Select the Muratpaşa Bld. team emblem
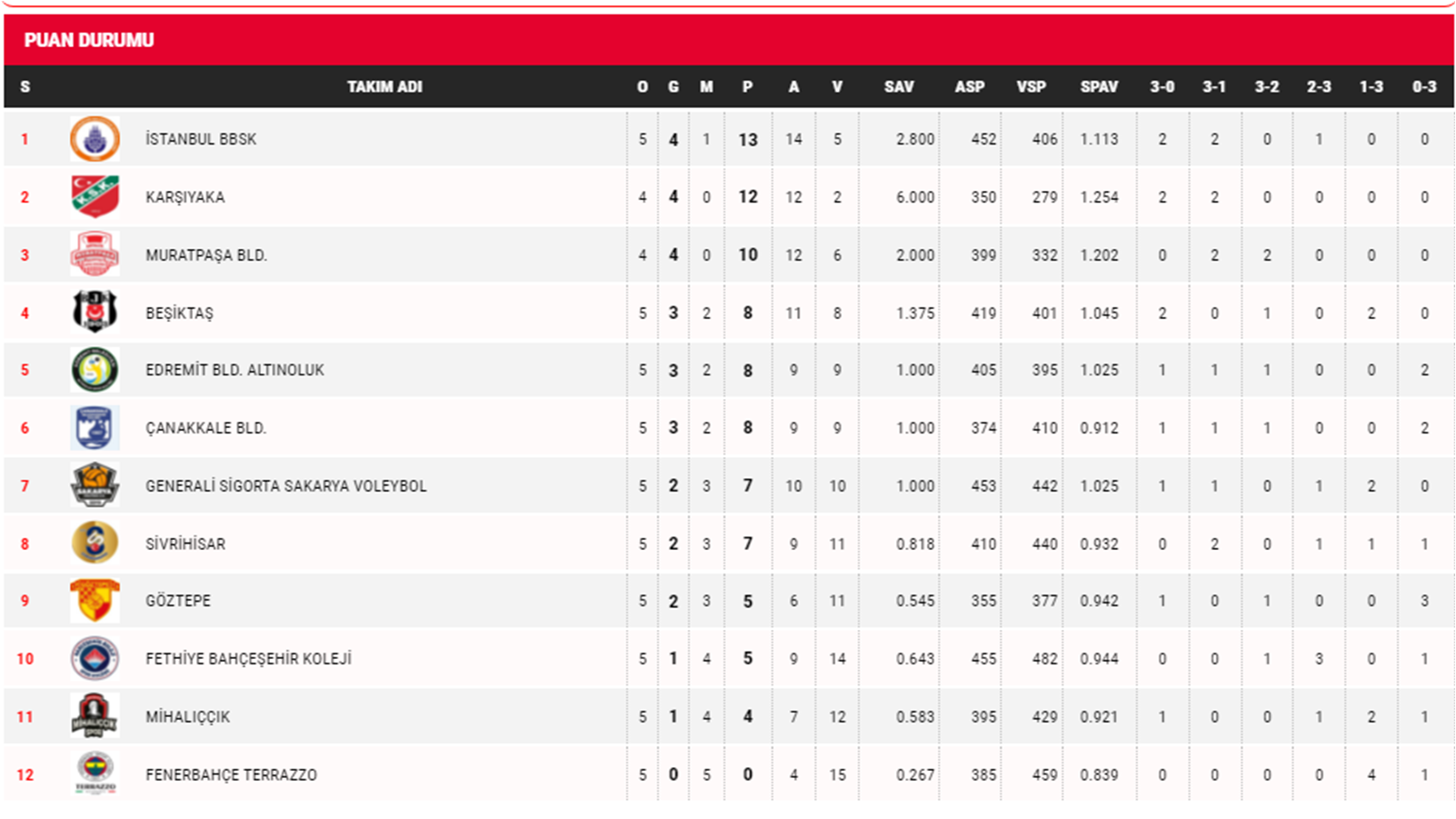 95,255
